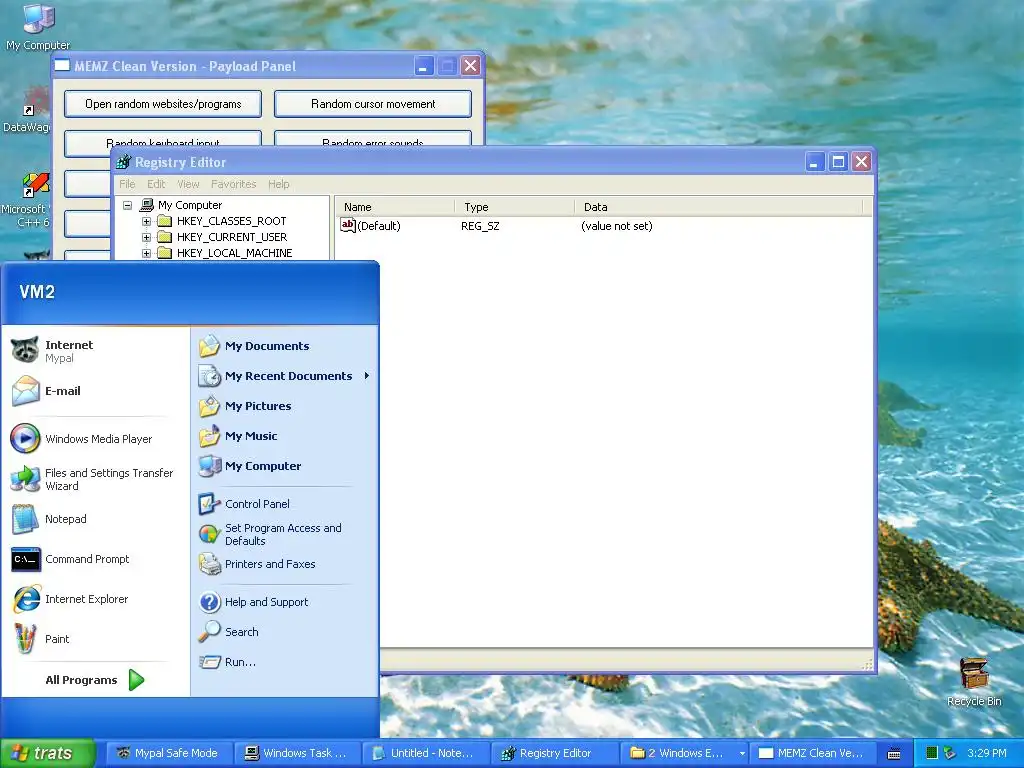Screen dimensions: 1024x768
Task: Click Random cursor movement button
Action: tap(373, 104)
